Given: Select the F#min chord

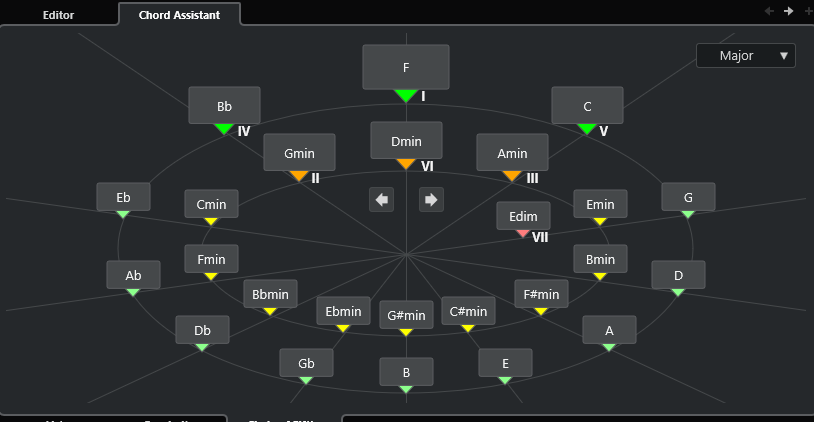Looking at the screenshot, I should (542, 294).
